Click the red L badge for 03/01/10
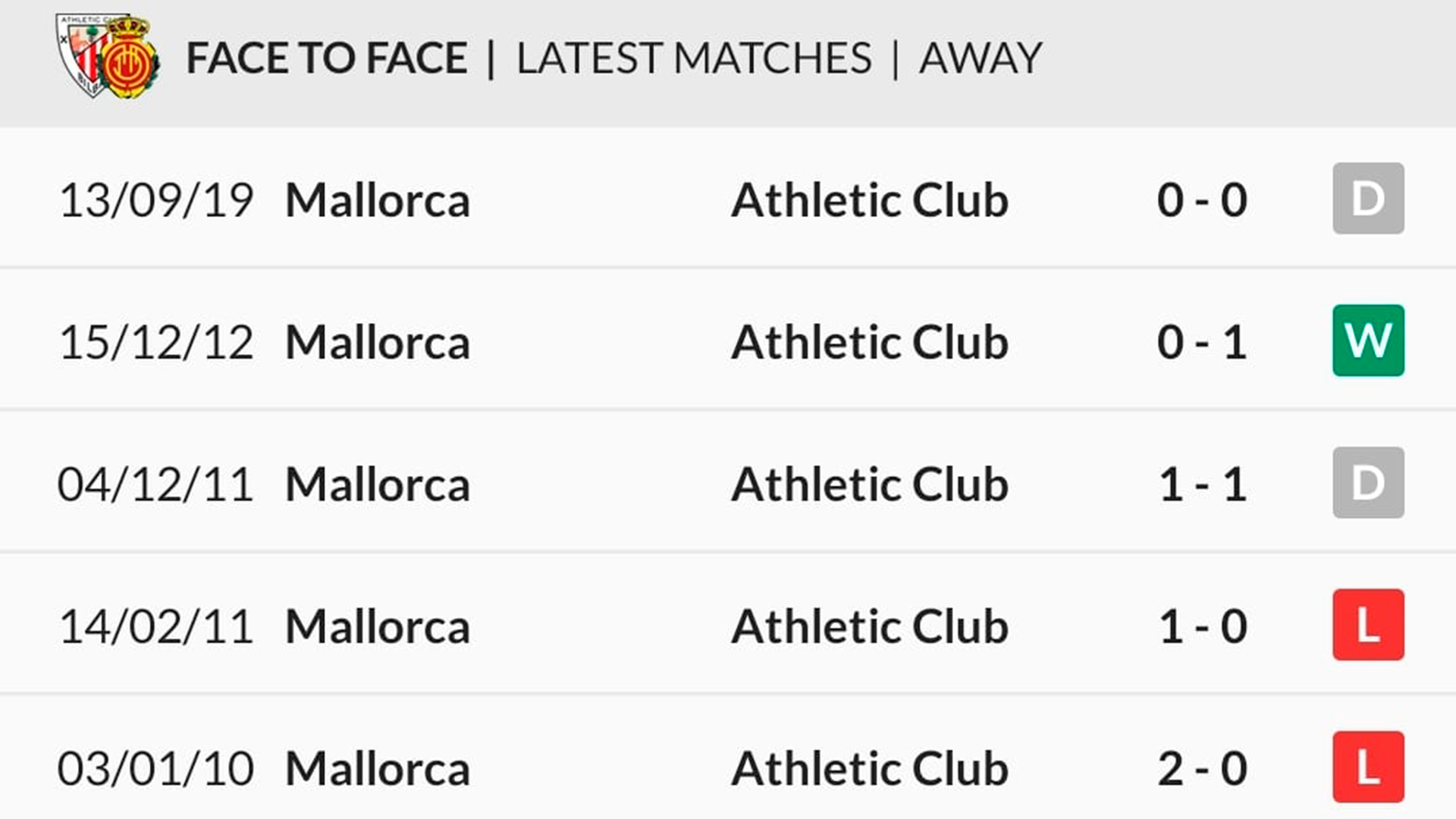The height and width of the screenshot is (819, 1456). (x=1368, y=767)
